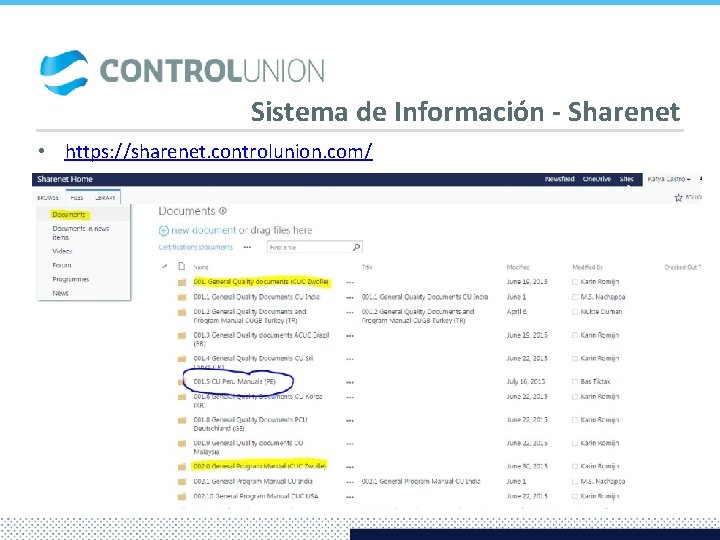720x540 pixels.
Task: Click the search magnifier icon
Action: tap(356, 247)
